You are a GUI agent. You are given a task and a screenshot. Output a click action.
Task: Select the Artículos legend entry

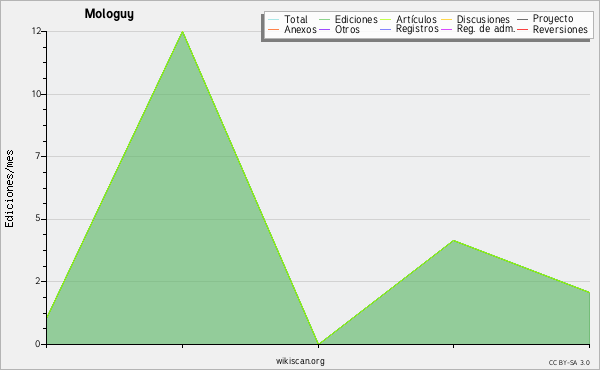(x=416, y=19)
